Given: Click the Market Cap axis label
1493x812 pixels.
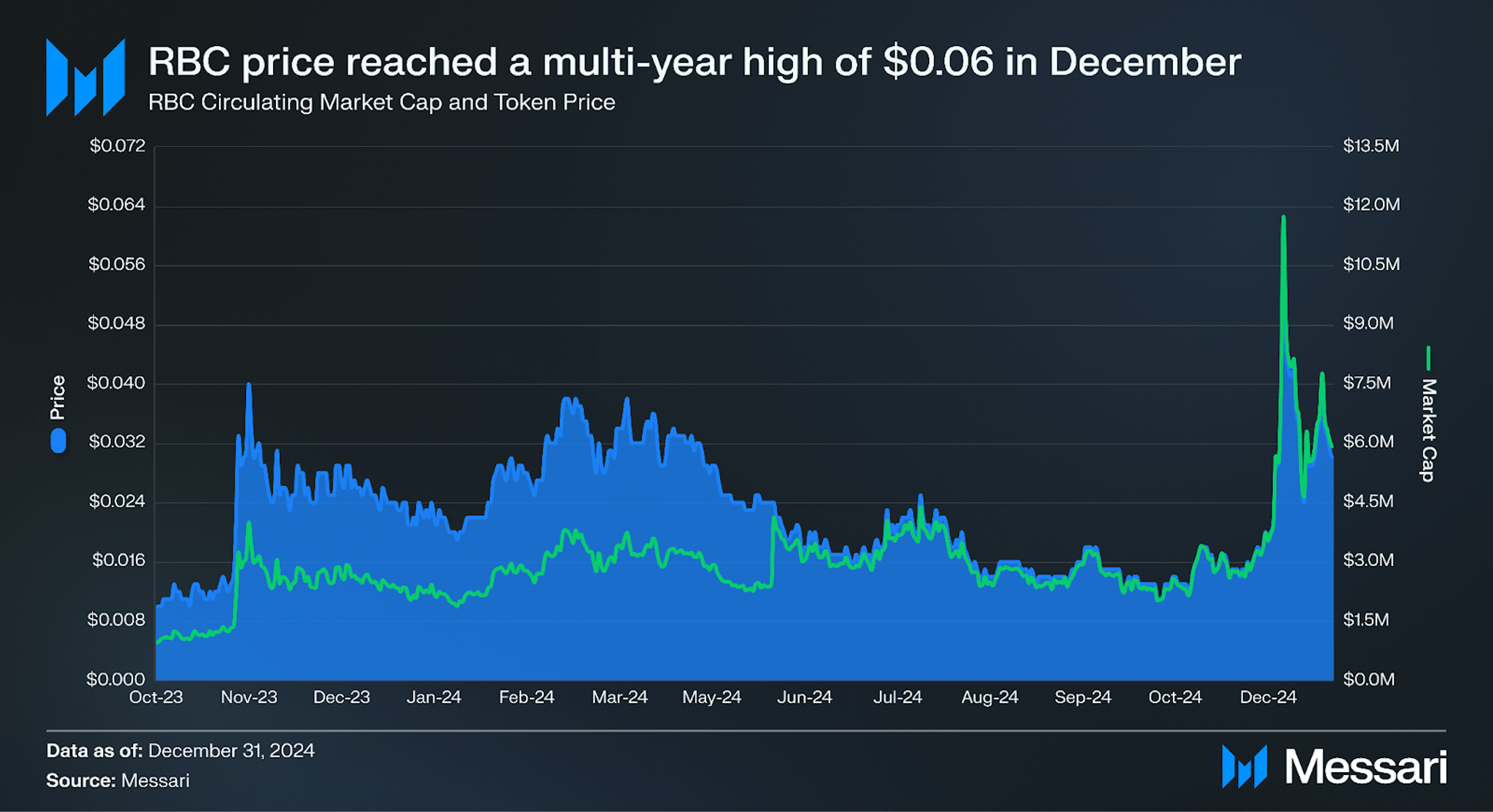Looking at the screenshot, I should [1428, 430].
